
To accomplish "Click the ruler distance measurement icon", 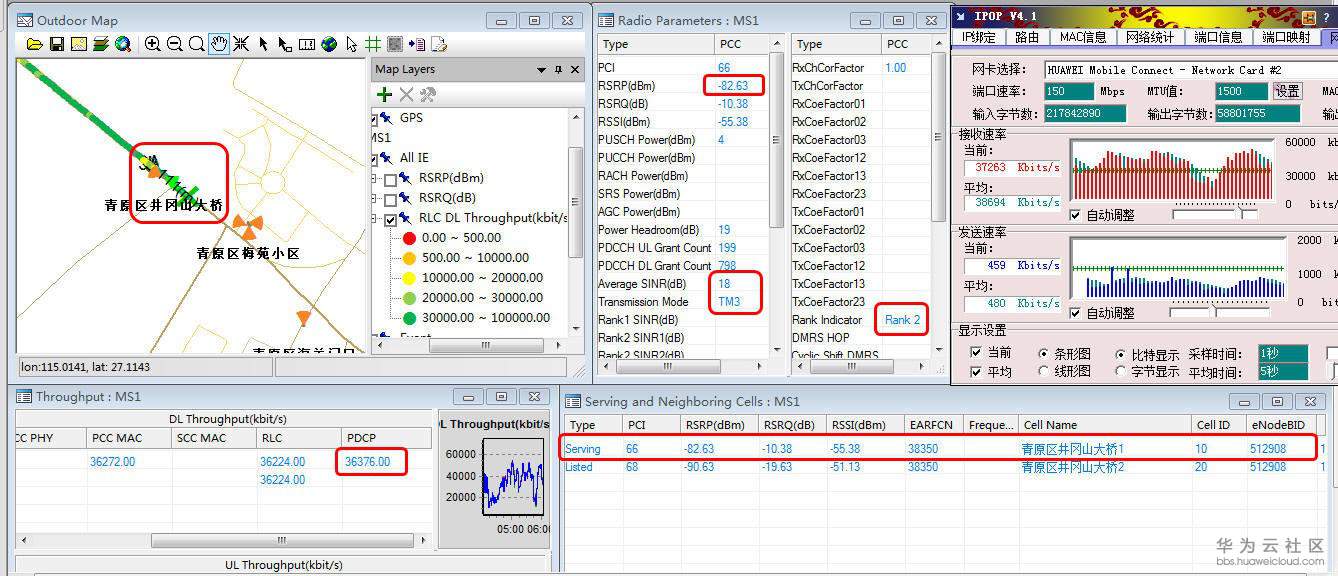I will tap(307, 44).
